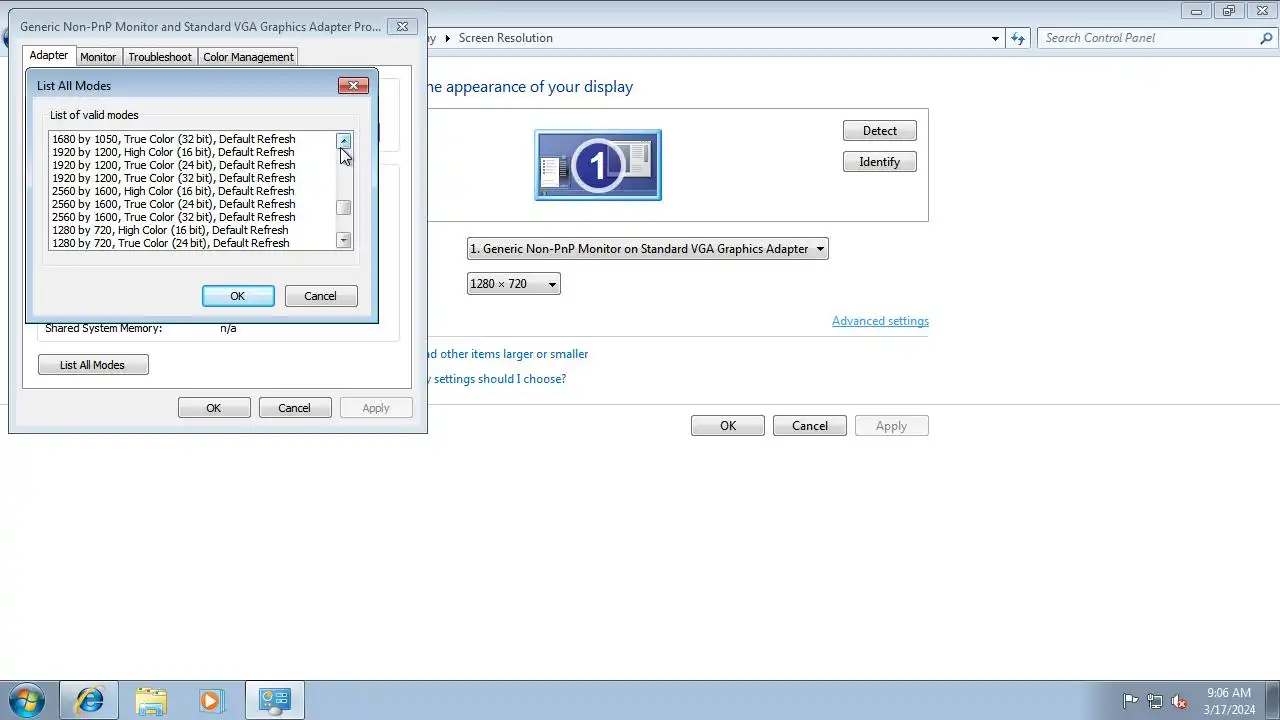The width and height of the screenshot is (1280, 720).
Task: Click OK in Screen Resolution window
Action: click(x=728, y=426)
